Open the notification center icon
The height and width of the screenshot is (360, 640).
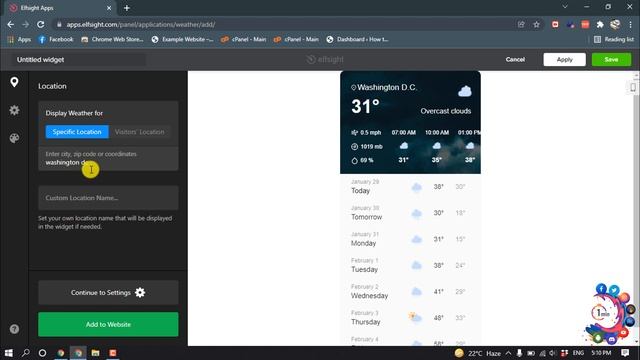click(x=625, y=353)
